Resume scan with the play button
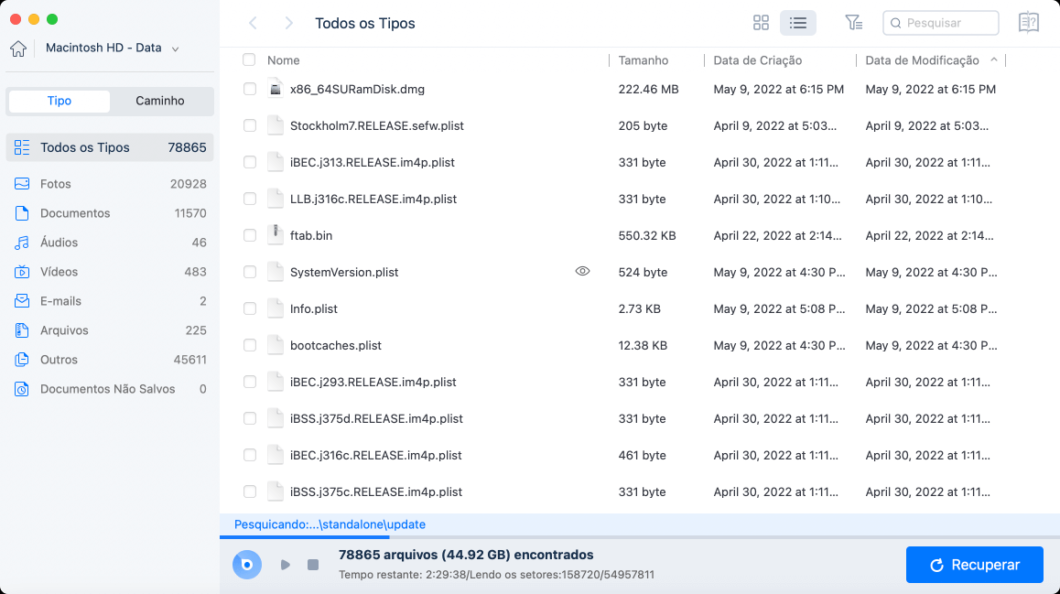 tap(285, 564)
